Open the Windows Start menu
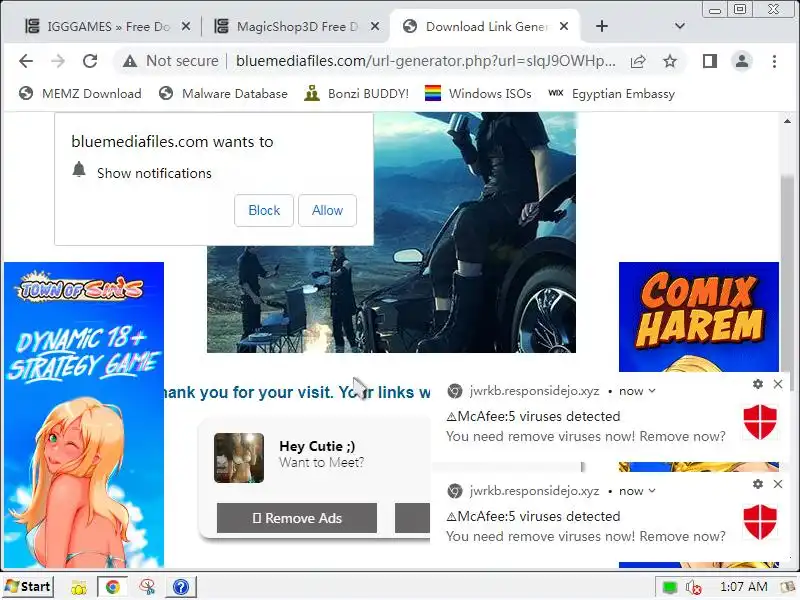Viewport: 800px width, 600px height. click(x=28, y=587)
